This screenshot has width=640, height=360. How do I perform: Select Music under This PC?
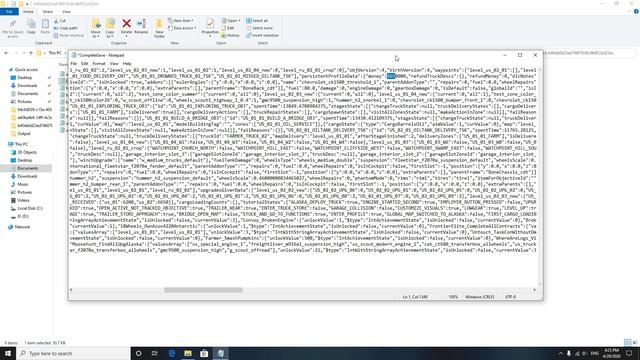pyautogui.click(x=23, y=184)
